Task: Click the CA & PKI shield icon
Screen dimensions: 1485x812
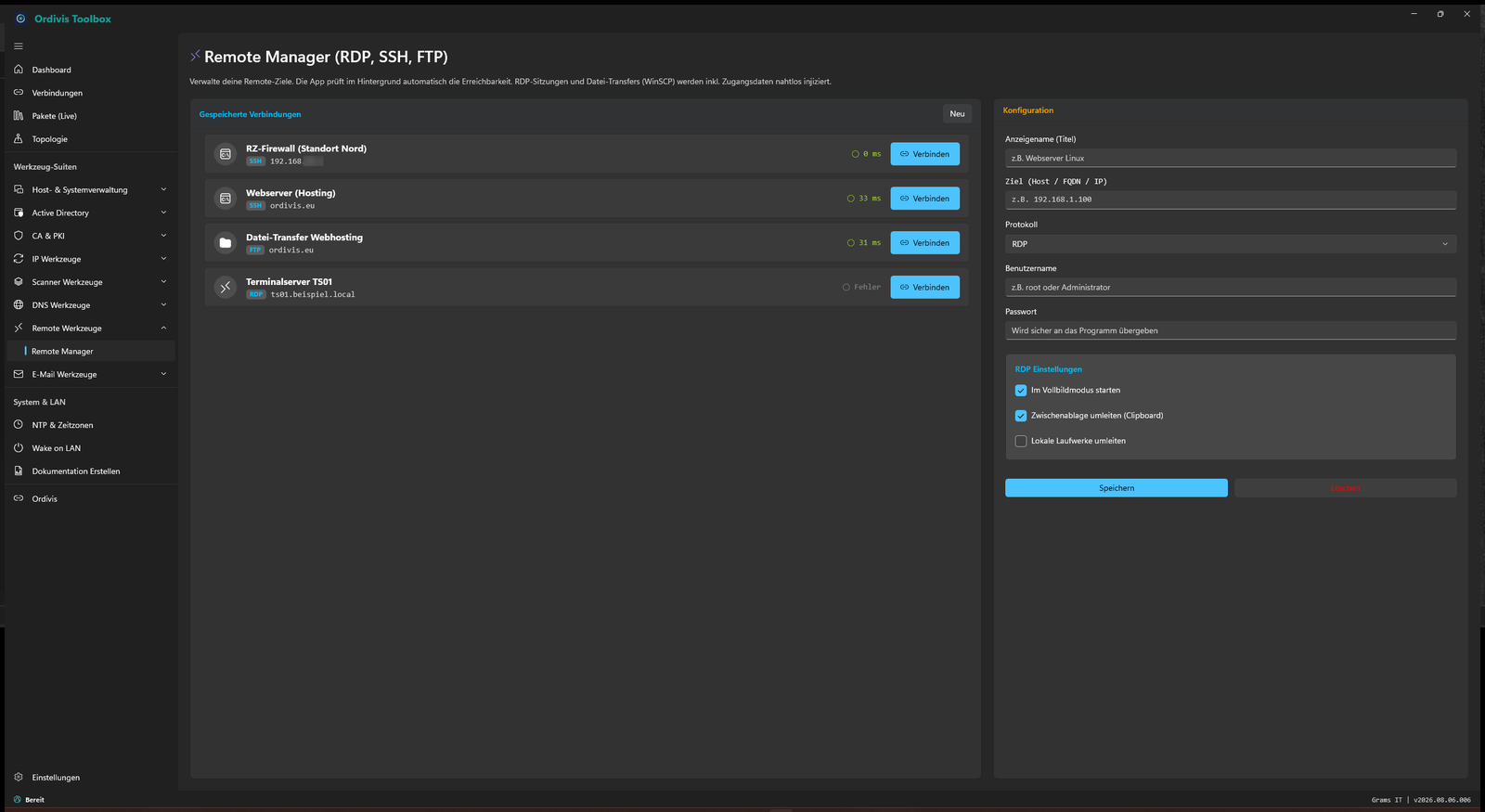Action: (19, 236)
